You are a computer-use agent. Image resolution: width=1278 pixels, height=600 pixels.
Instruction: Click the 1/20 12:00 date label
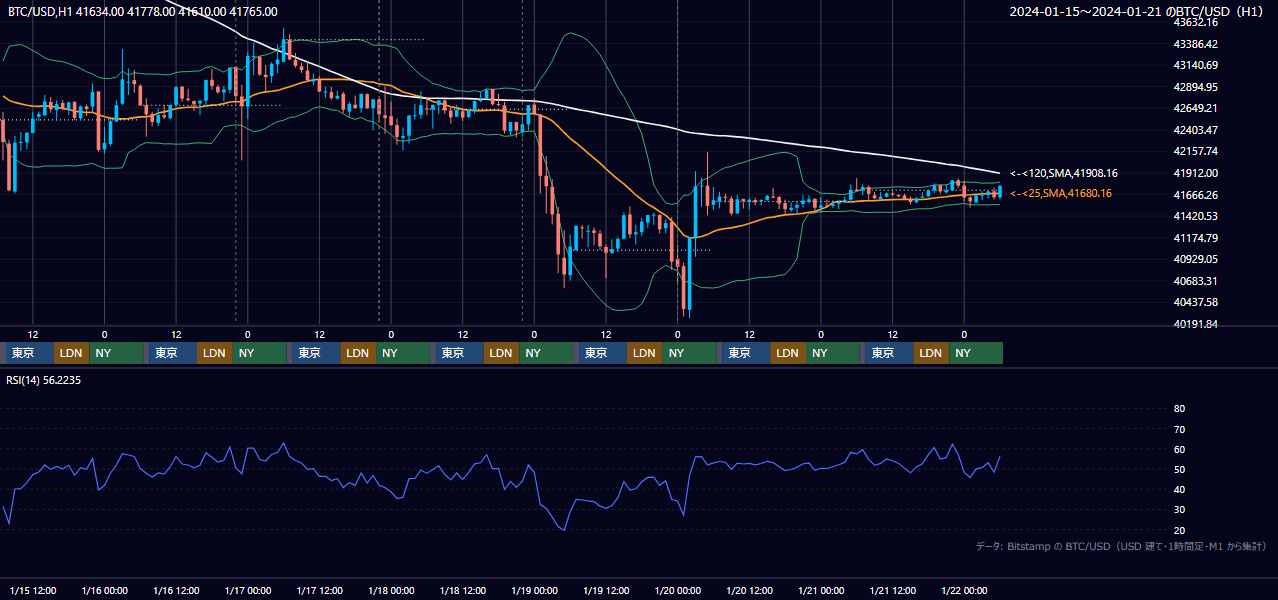pyautogui.click(x=749, y=589)
